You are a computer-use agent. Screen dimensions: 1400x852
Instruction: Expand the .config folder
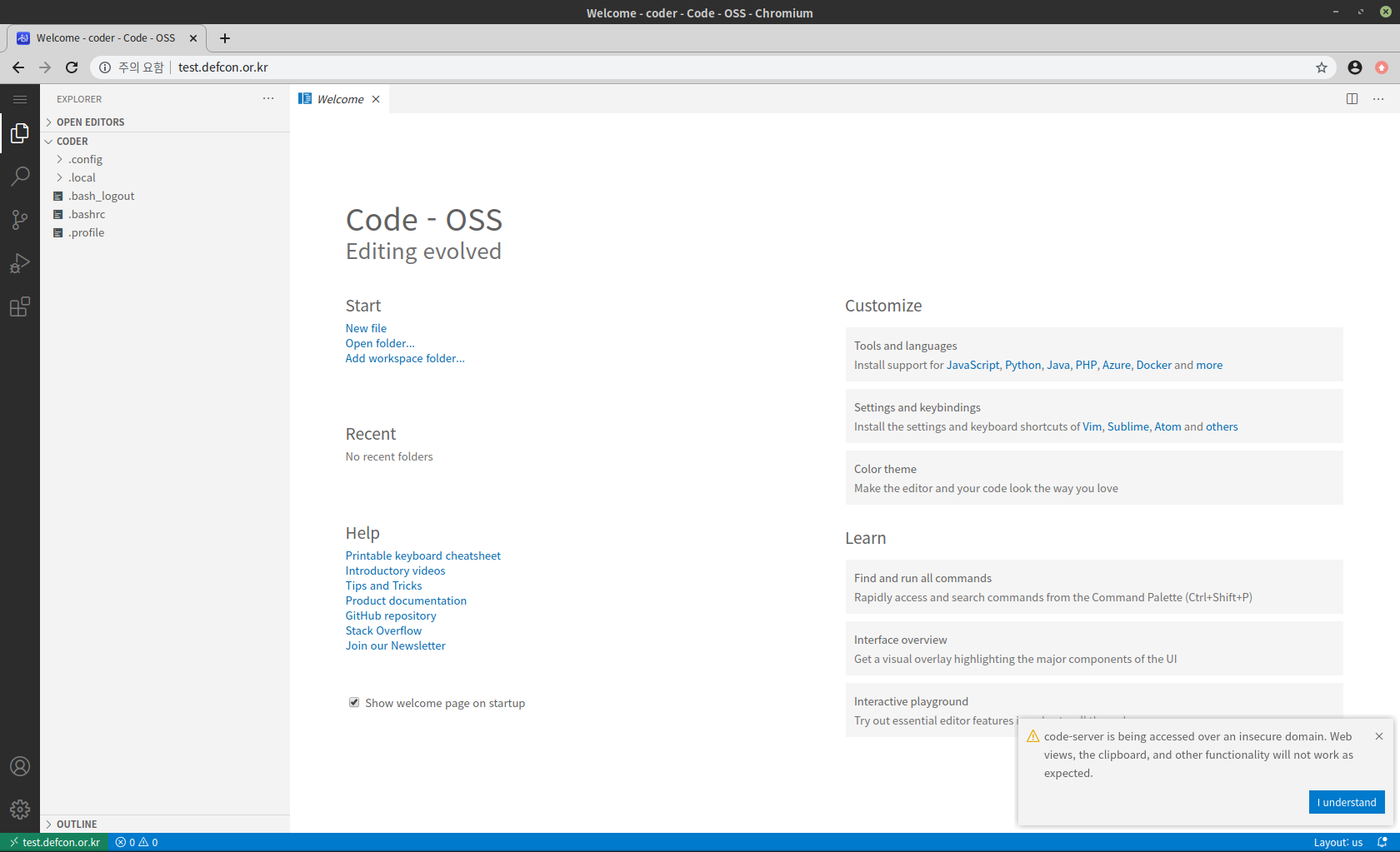(x=165, y=159)
